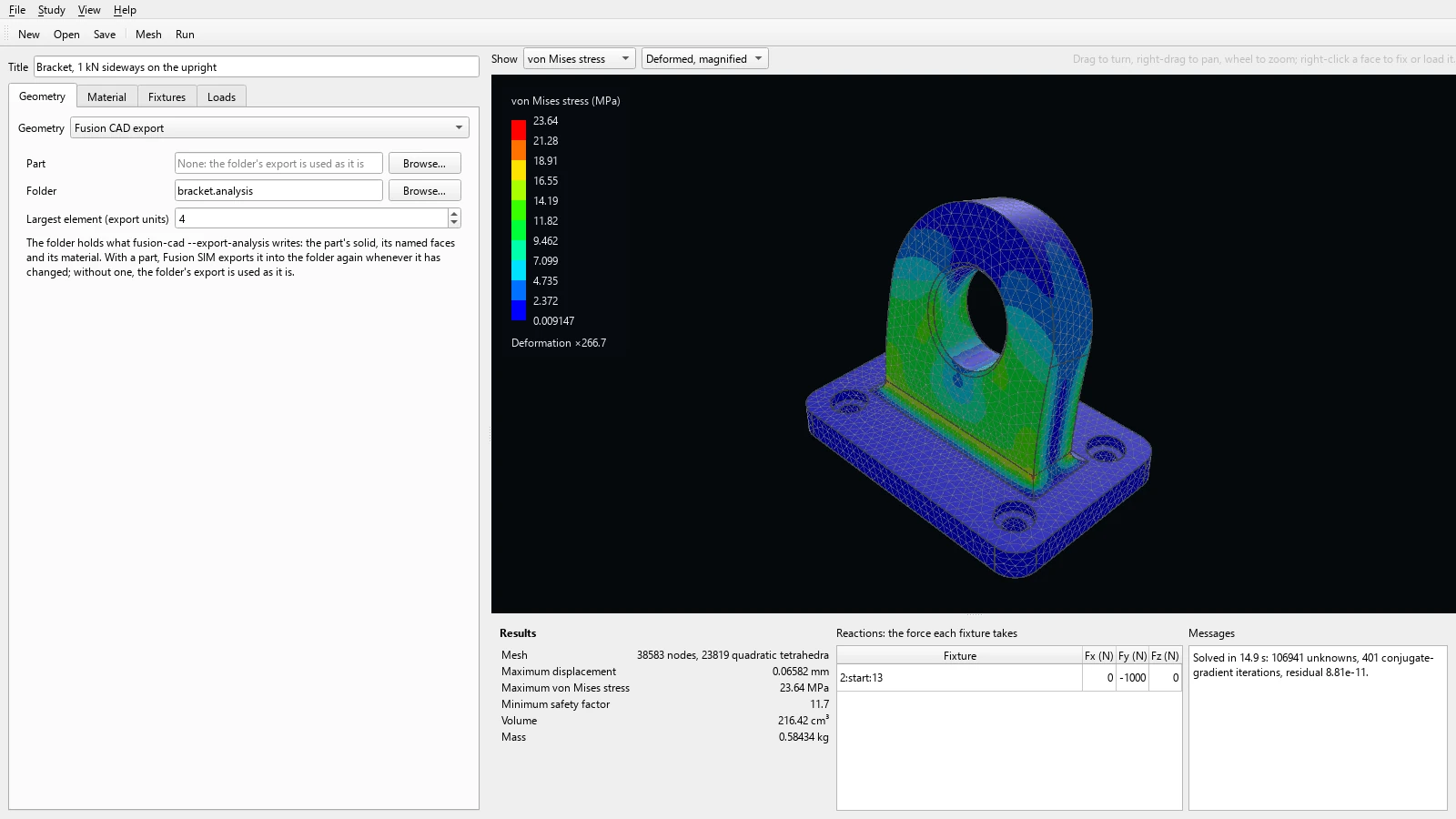Screen dimensions: 1456x819
Task: Click the Volume value 216.42 cm³
Action: [804, 721]
